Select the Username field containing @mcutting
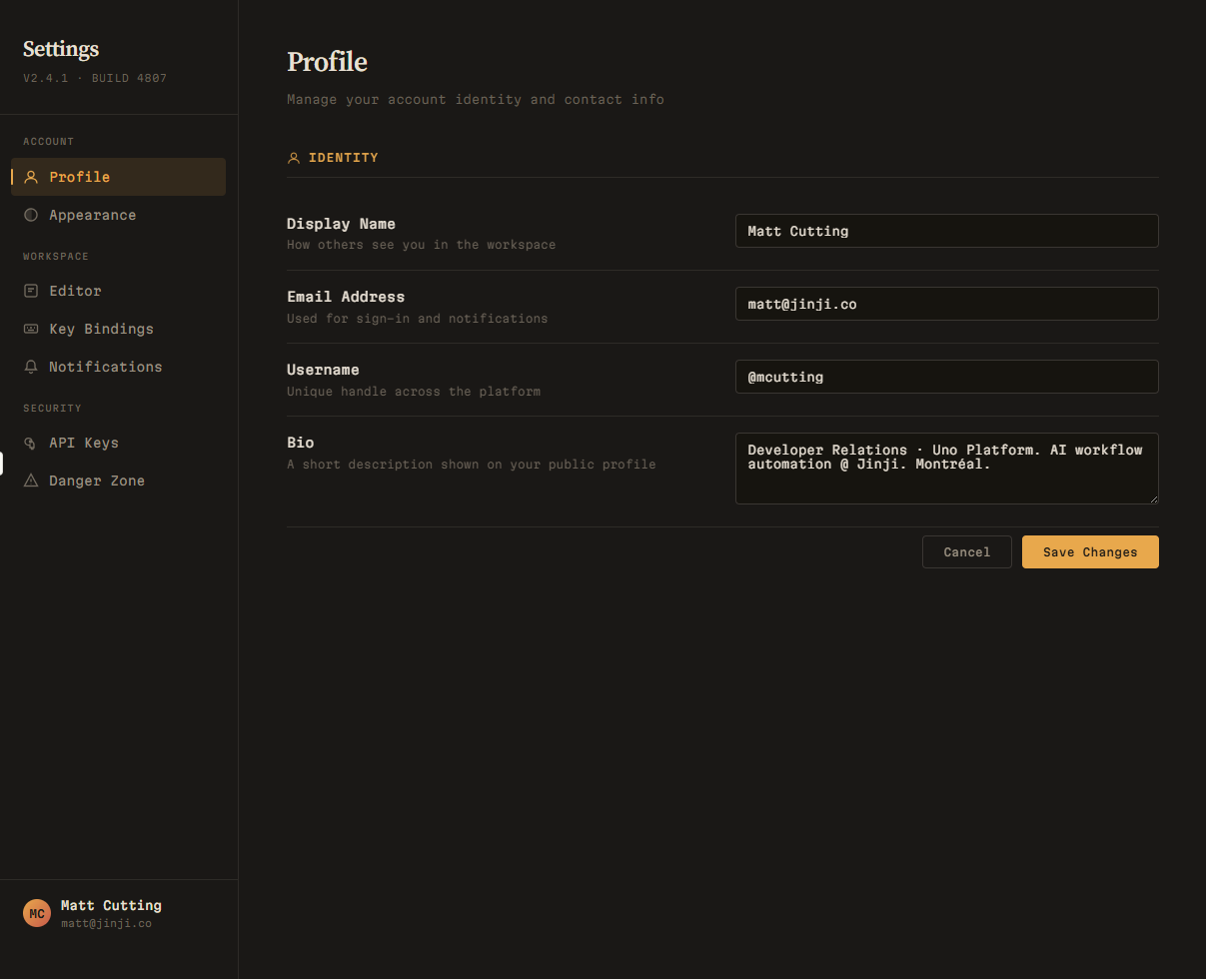1206x980 pixels. click(946, 377)
